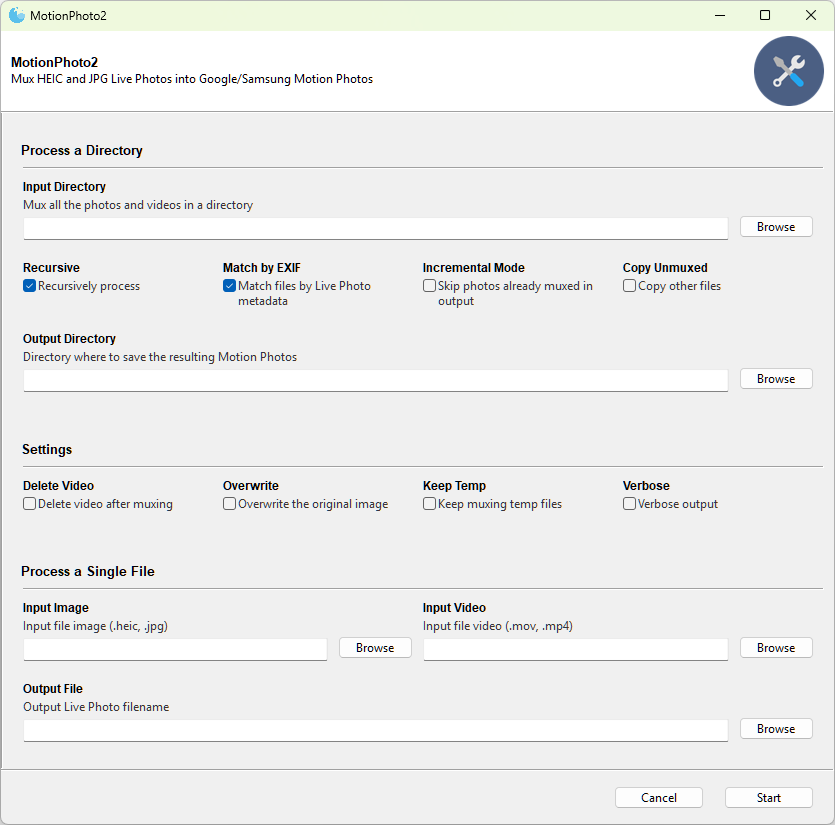The height and width of the screenshot is (825, 835).
Task: Click 'Output Live Photo filename' description
Action: pyautogui.click(x=96, y=707)
